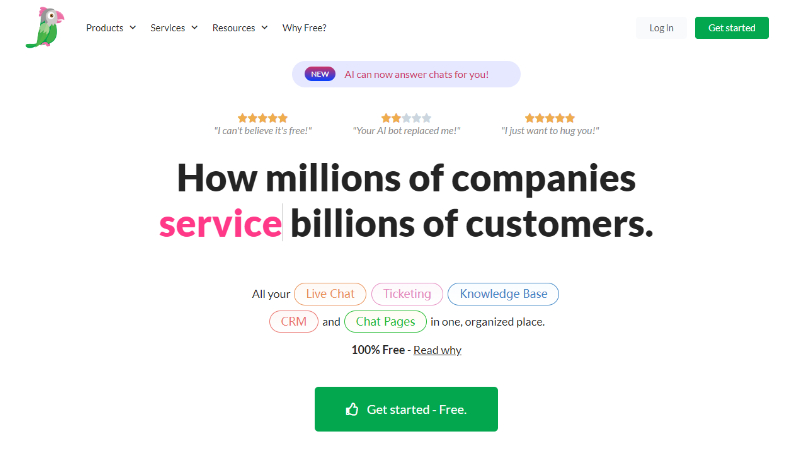This screenshot has height=450, width=800.
Task: Click the large Get started - Free button
Action: (x=406, y=409)
